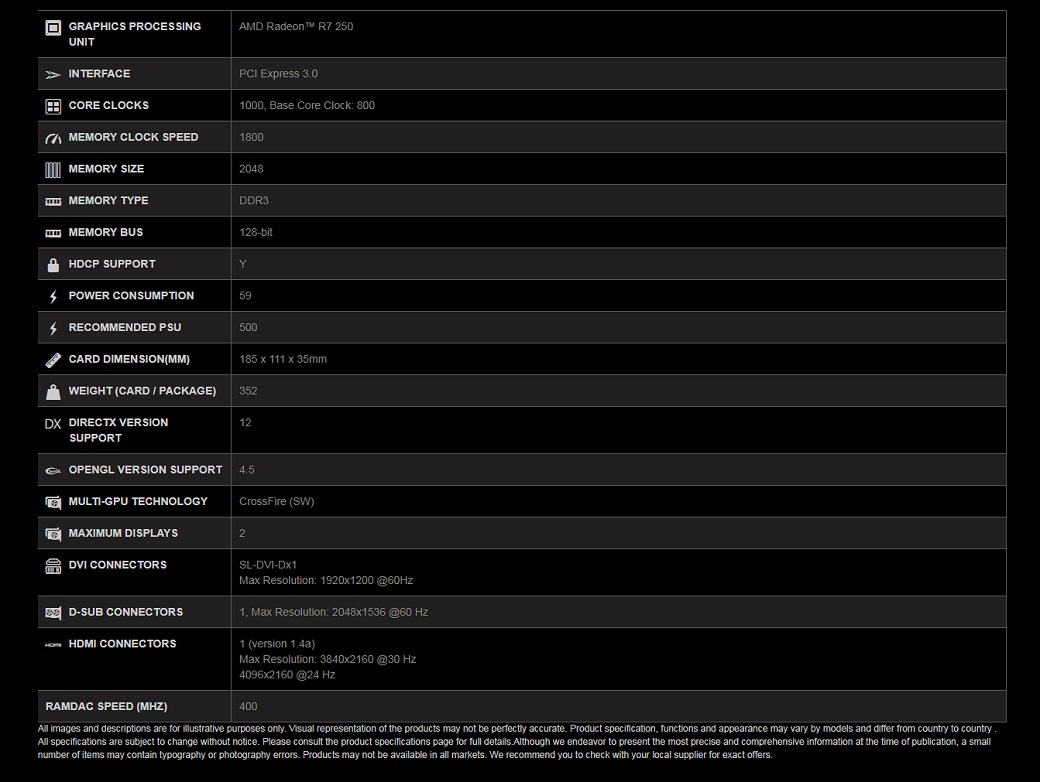Viewport: 1040px width, 782px height.
Task: Click the Memory Bus module icon
Action: (x=53, y=233)
